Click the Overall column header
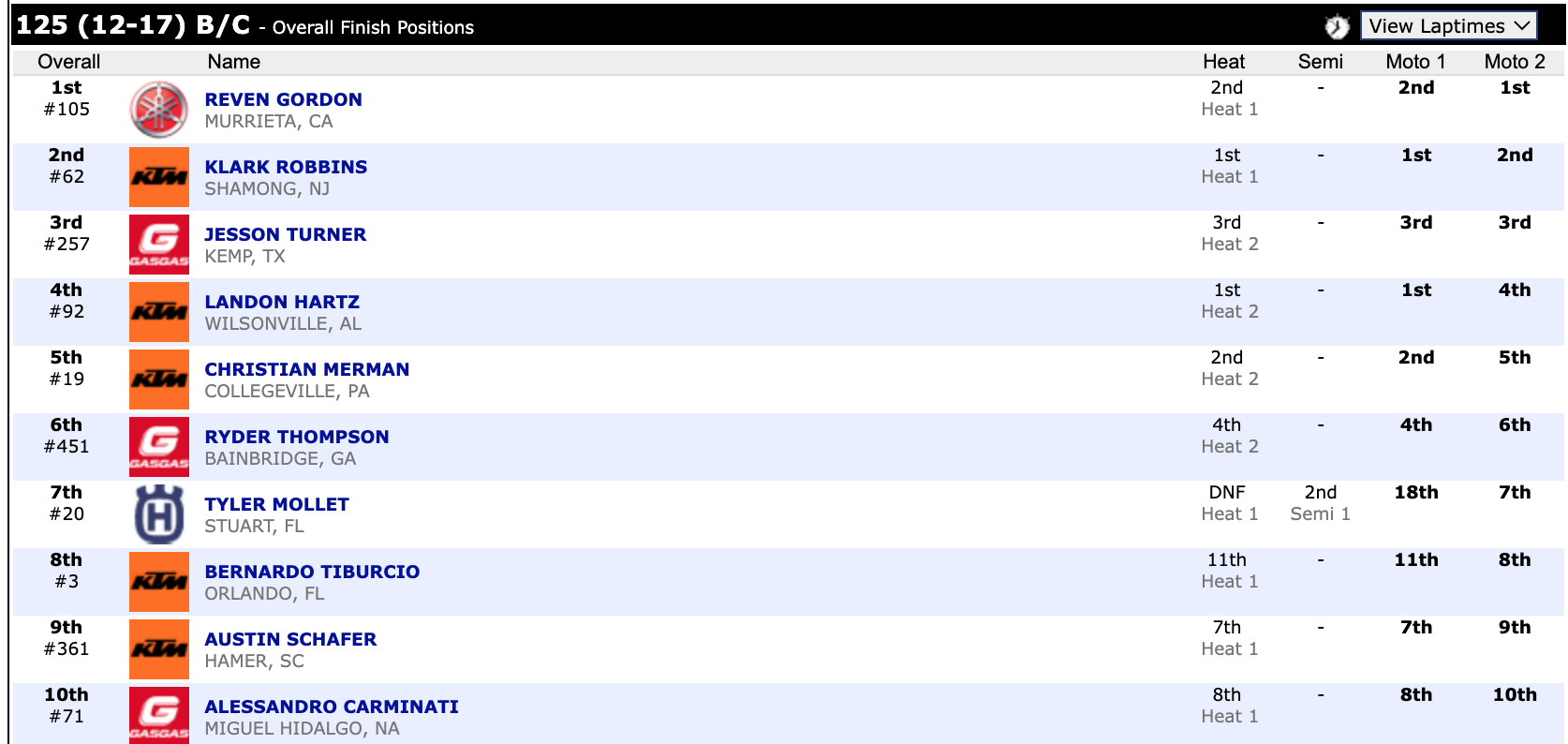This screenshot has height=744, width=1568. 68,62
